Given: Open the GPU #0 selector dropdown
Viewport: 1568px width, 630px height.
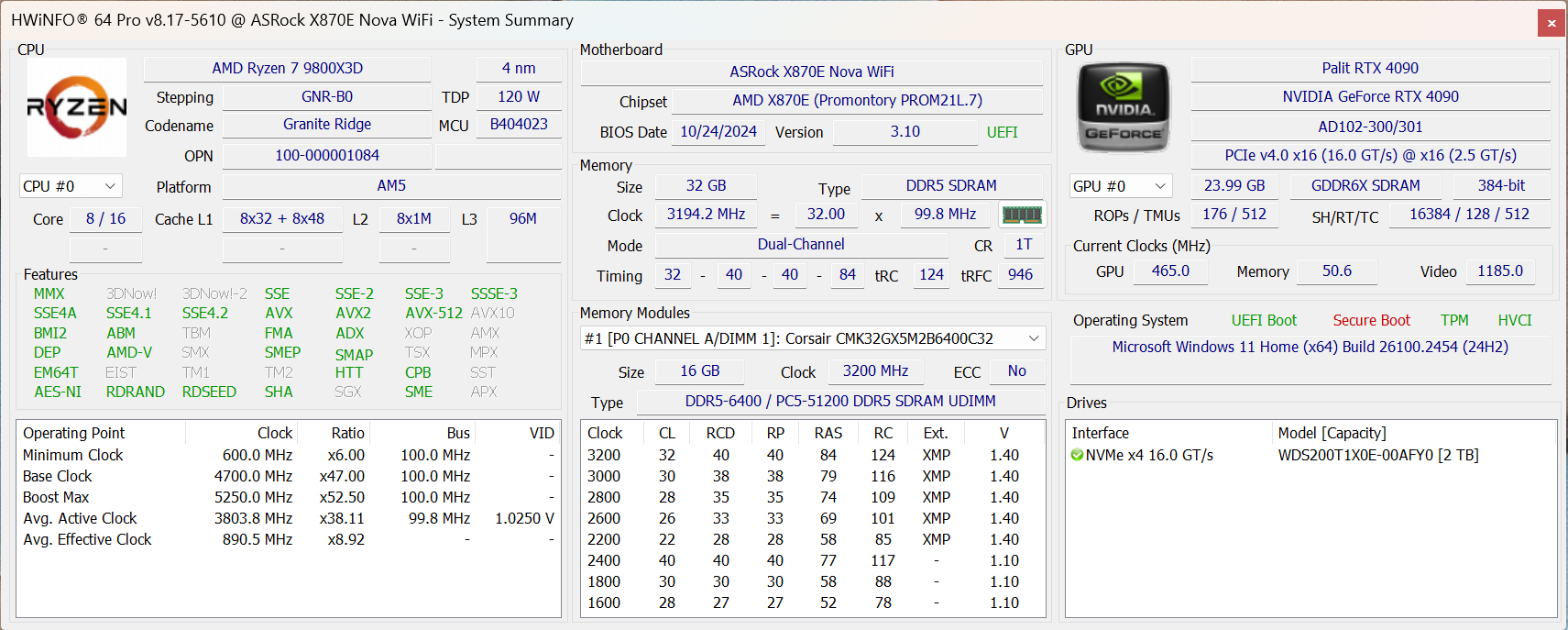Looking at the screenshot, I should (x=1121, y=186).
